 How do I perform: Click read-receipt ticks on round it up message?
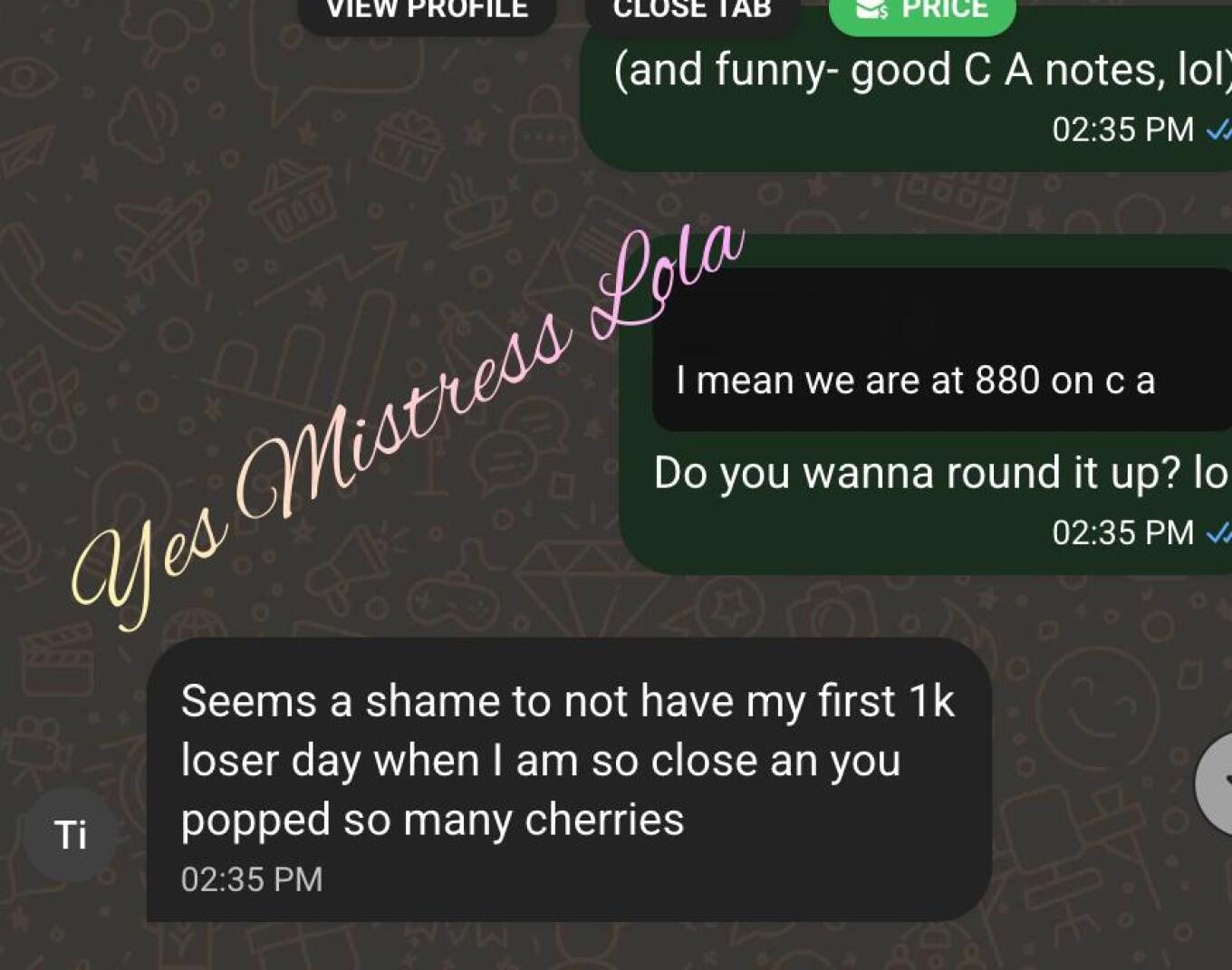(1218, 533)
